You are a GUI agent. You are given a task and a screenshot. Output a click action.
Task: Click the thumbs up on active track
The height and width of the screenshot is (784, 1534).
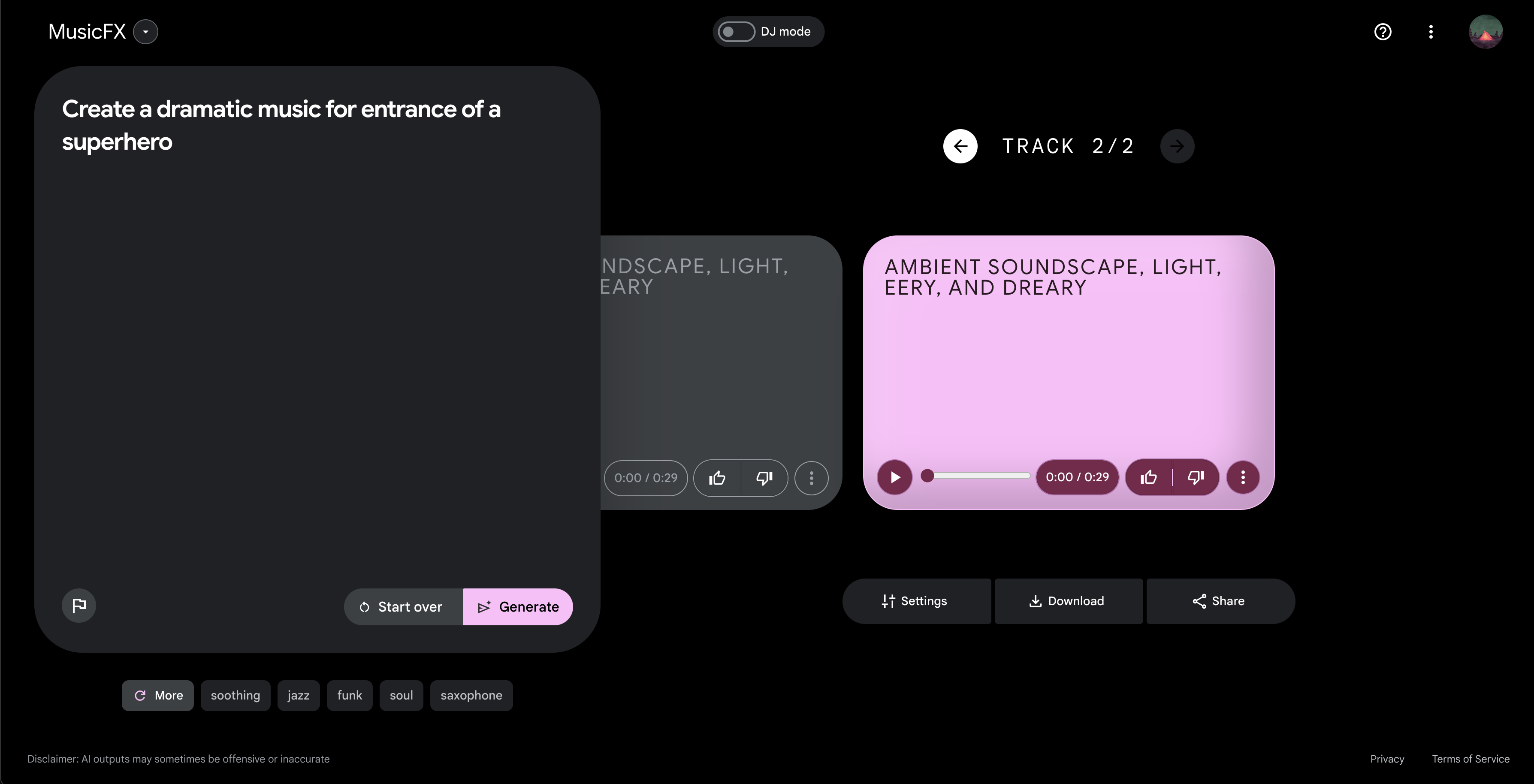point(1149,477)
